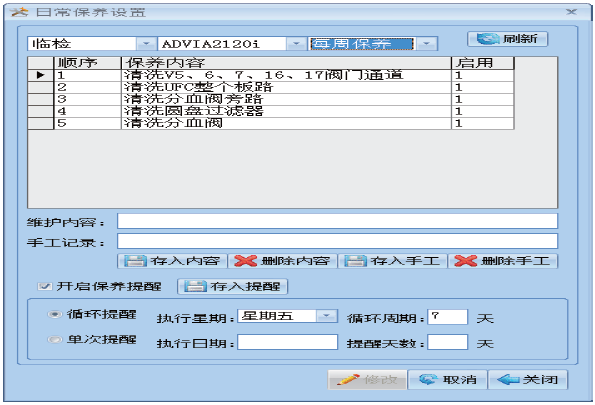The height and width of the screenshot is (405, 595).
Task: Click the save icon for 存入提醒
Action: click(195, 287)
